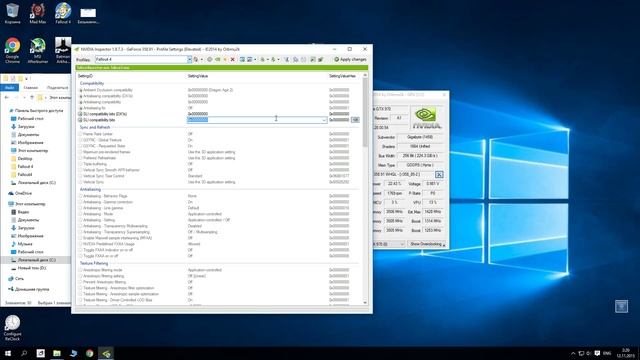Click the yellow star create profile icon
This screenshot has height=360, width=640.
[x=225, y=60]
